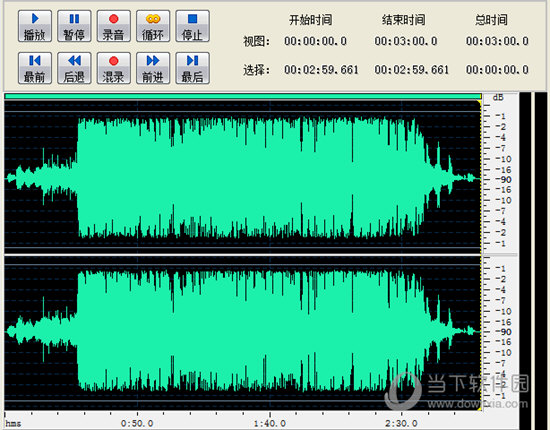
Task: Toggle loop playback with 循环 button
Action: [153, 26]
